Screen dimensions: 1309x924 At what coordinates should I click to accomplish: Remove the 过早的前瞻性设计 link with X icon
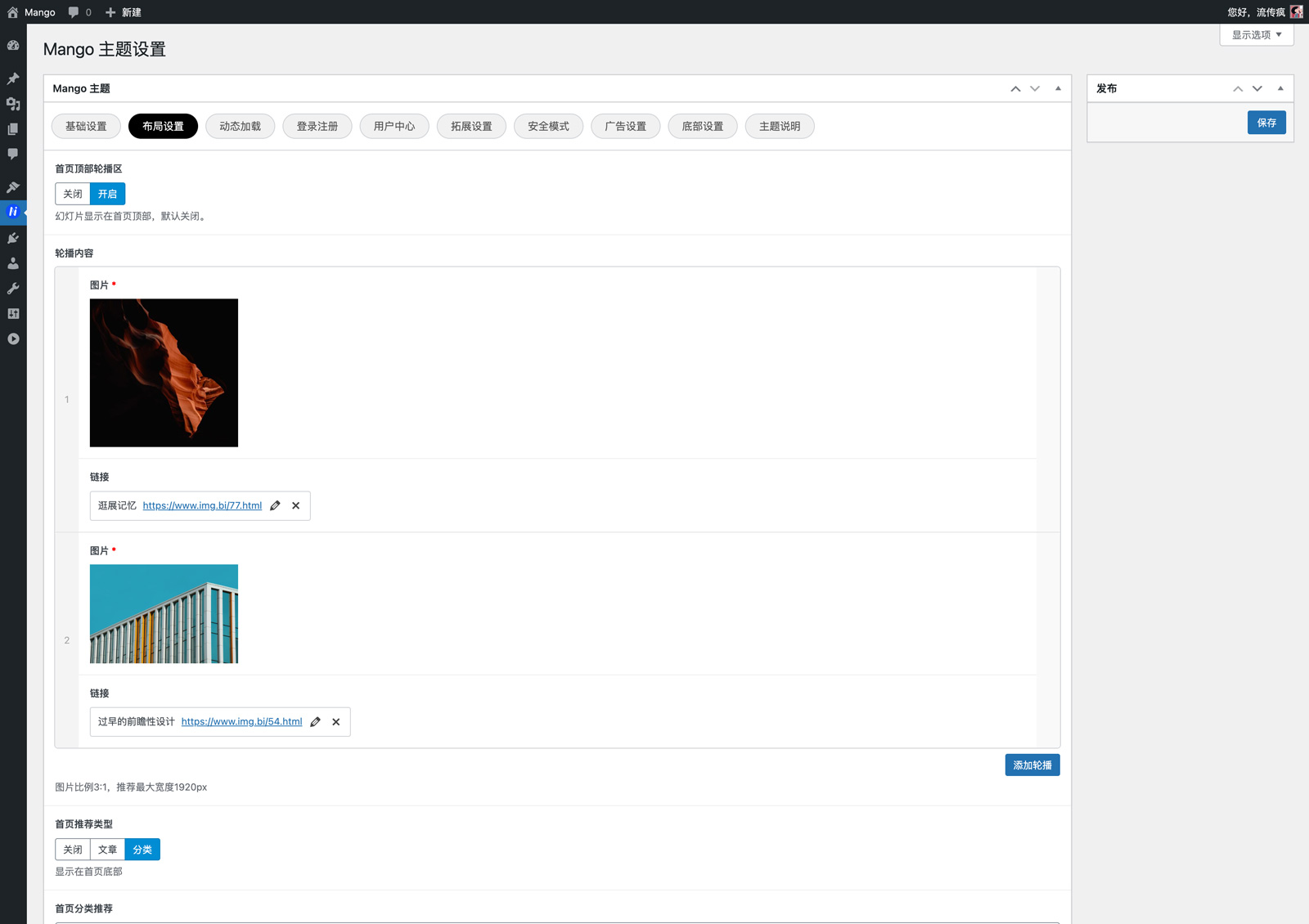[336, 722]
